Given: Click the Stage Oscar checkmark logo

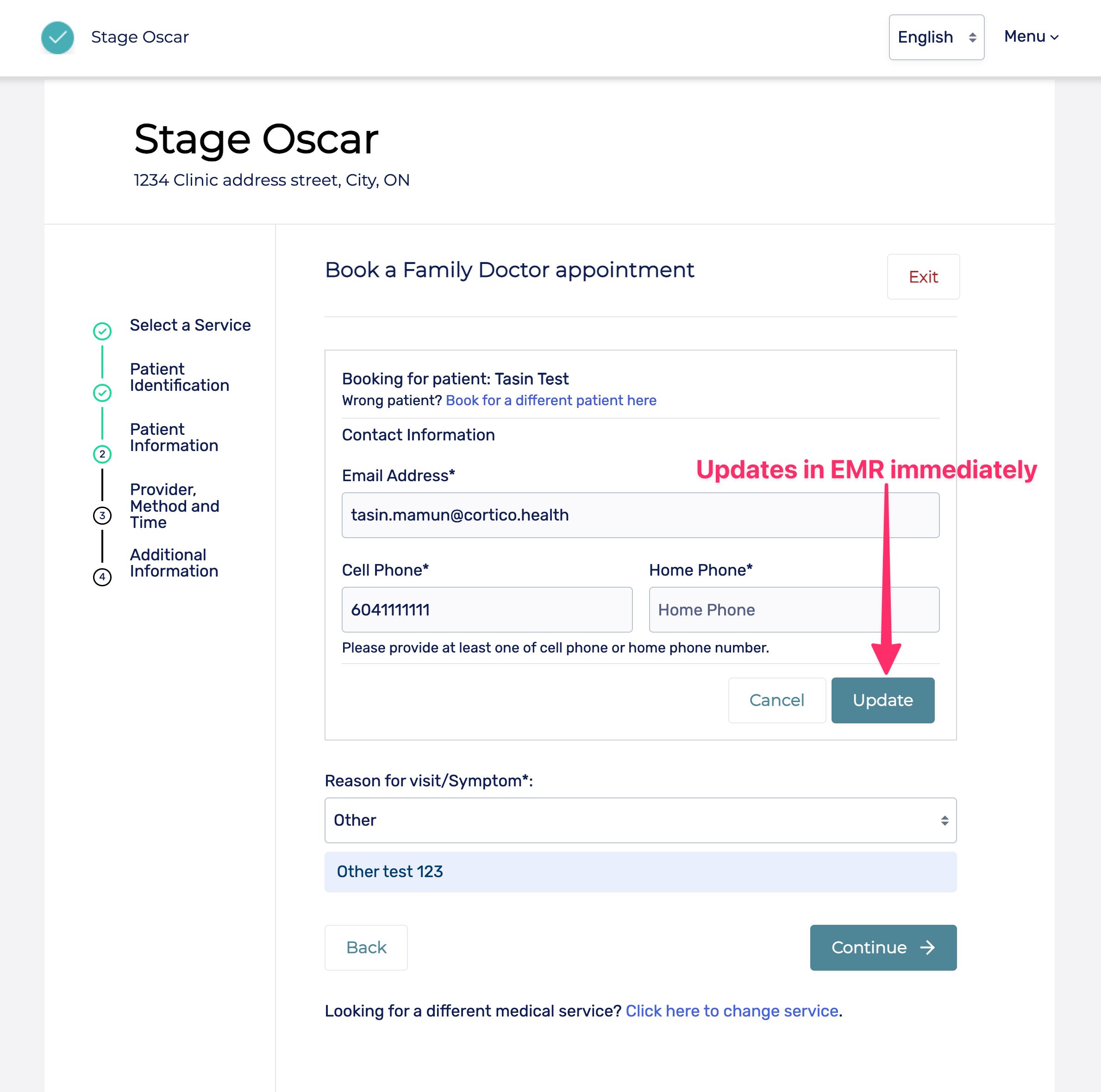Looking at the screenshot, I should coord(57,38).
